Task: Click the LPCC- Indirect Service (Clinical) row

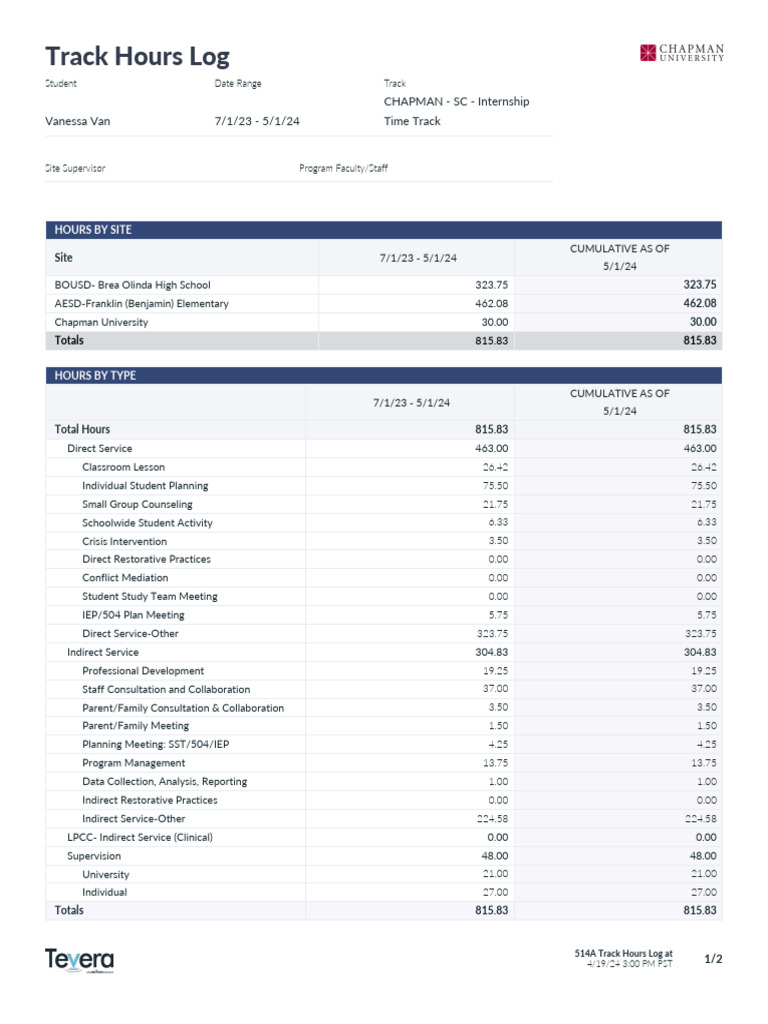Action: pyautogui.click(x=139, y=837)
